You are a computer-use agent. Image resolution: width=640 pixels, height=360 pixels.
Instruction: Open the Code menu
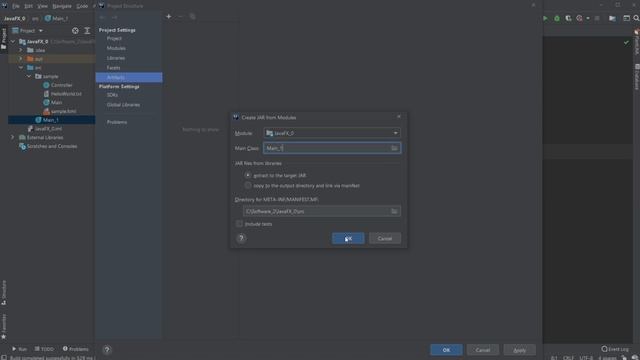tap(82, 6)
